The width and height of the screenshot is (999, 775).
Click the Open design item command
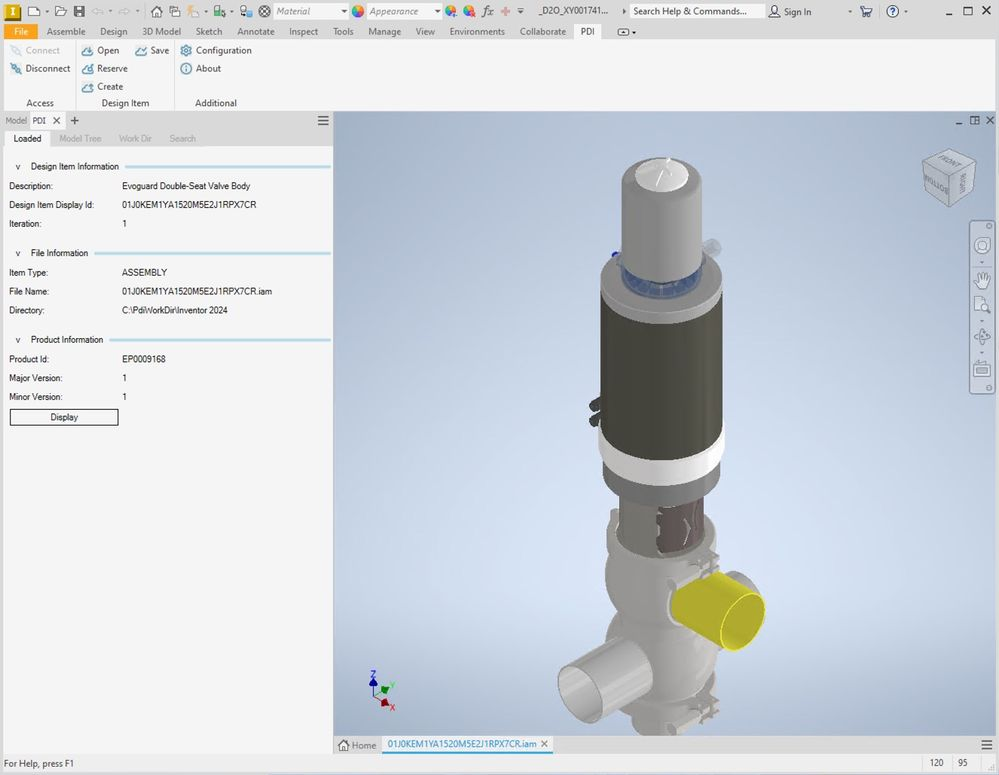point(101,50)
